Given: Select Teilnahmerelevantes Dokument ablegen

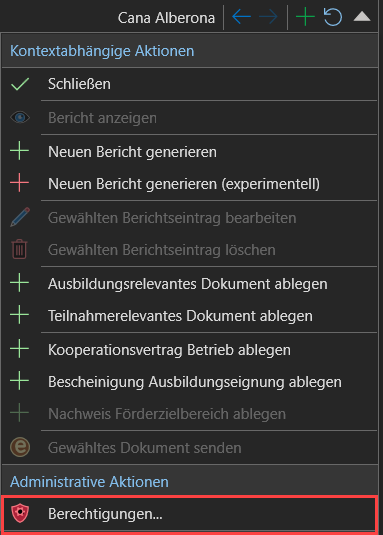Looking at the screenshot, I should click(x=190, y=316).
